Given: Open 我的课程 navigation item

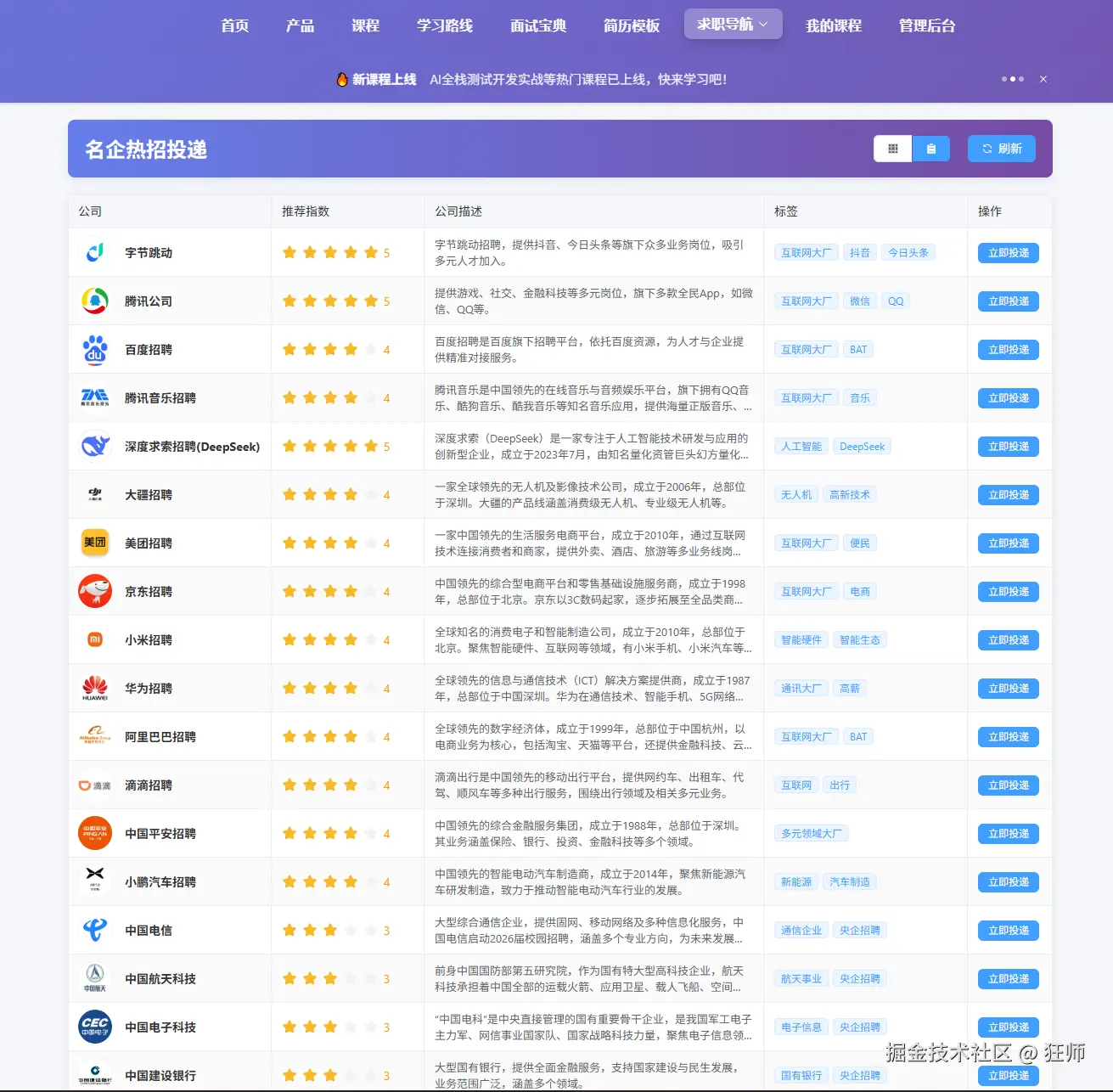Looking at the screenshot, I should point(834,25).
